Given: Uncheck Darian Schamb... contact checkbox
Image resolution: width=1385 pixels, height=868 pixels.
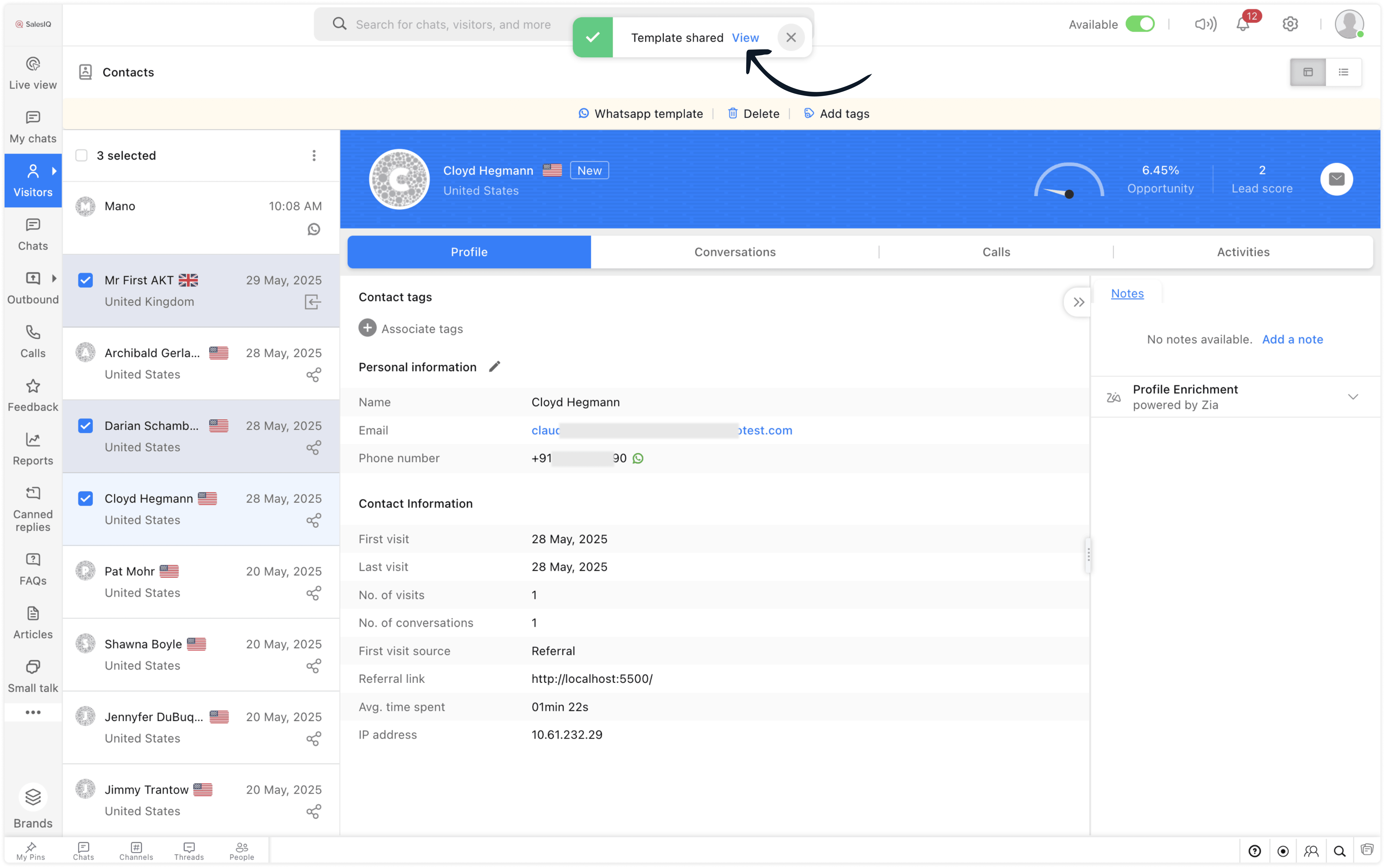Looking at the screenshot, I should 86,426.
